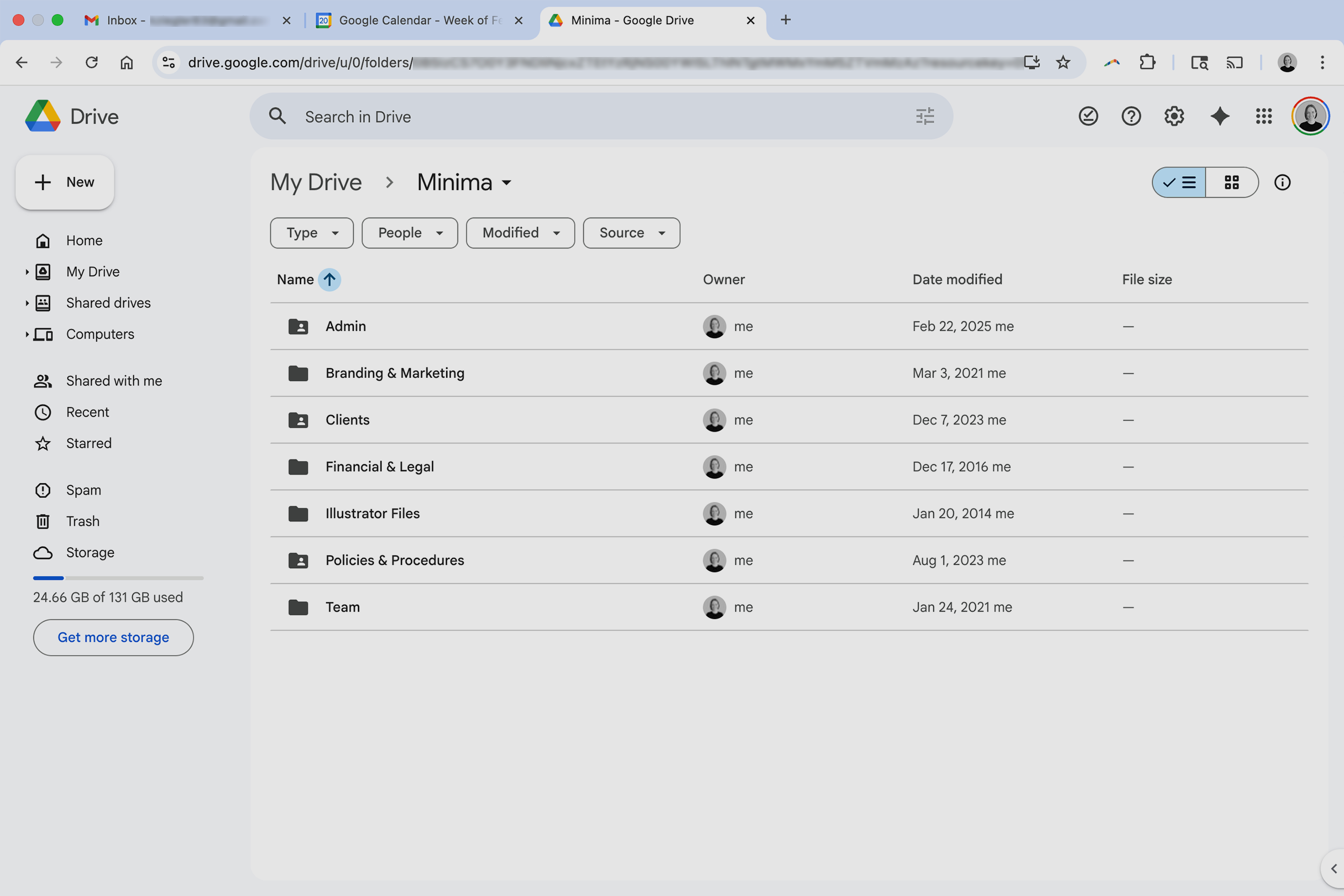
Task: Click the Get more storage button
Action: [113, 637]
